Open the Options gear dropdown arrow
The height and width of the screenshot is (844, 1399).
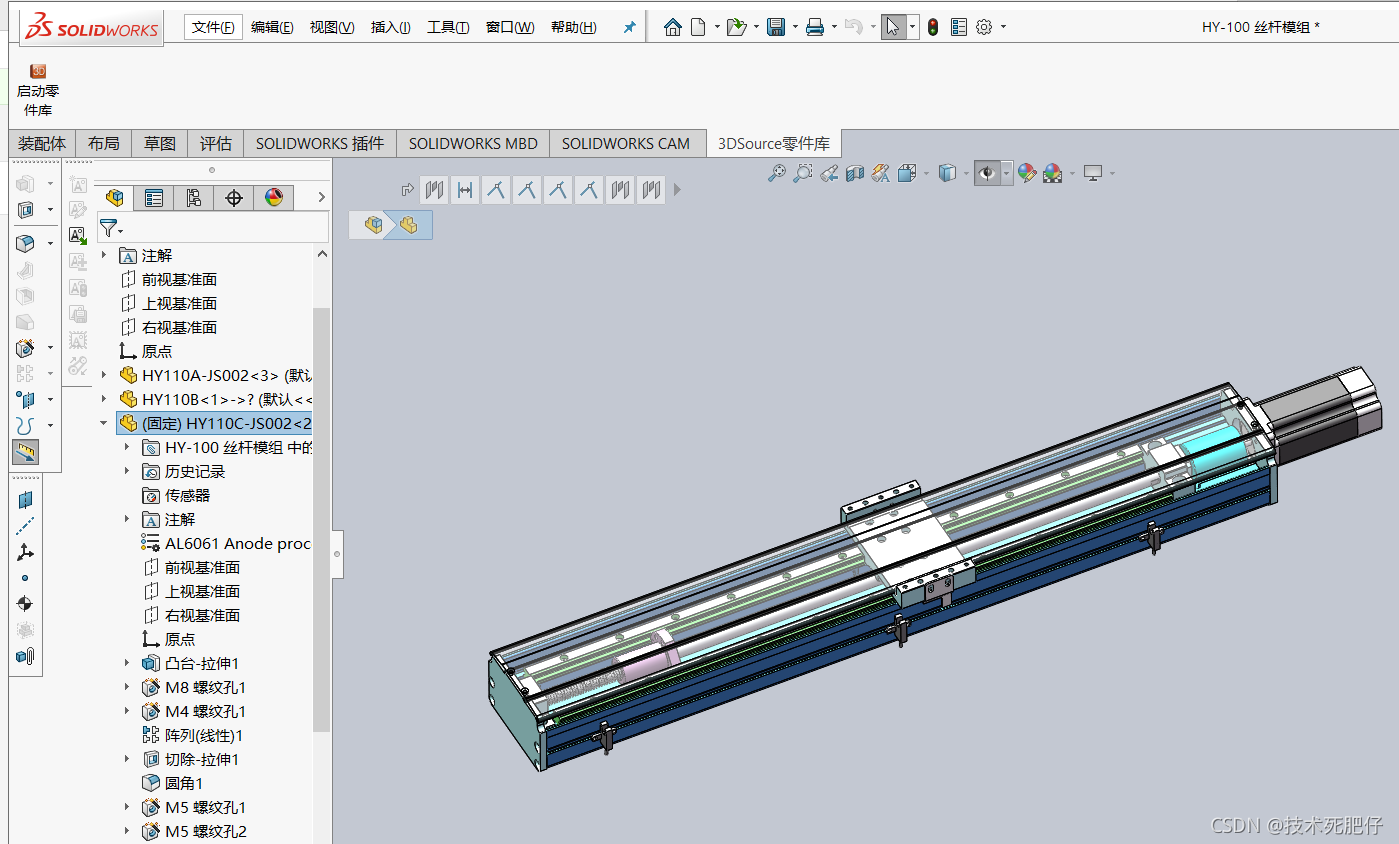coord(1003,27)
